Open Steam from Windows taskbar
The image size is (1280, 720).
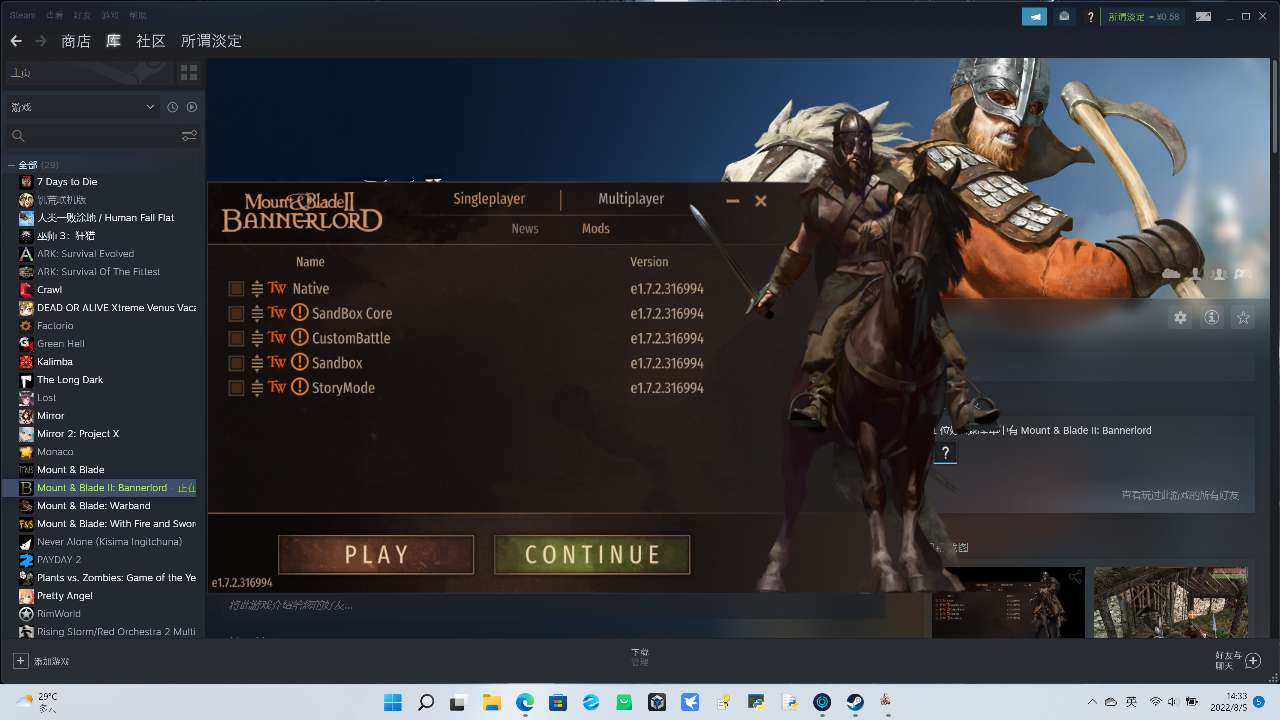(854, 702)
